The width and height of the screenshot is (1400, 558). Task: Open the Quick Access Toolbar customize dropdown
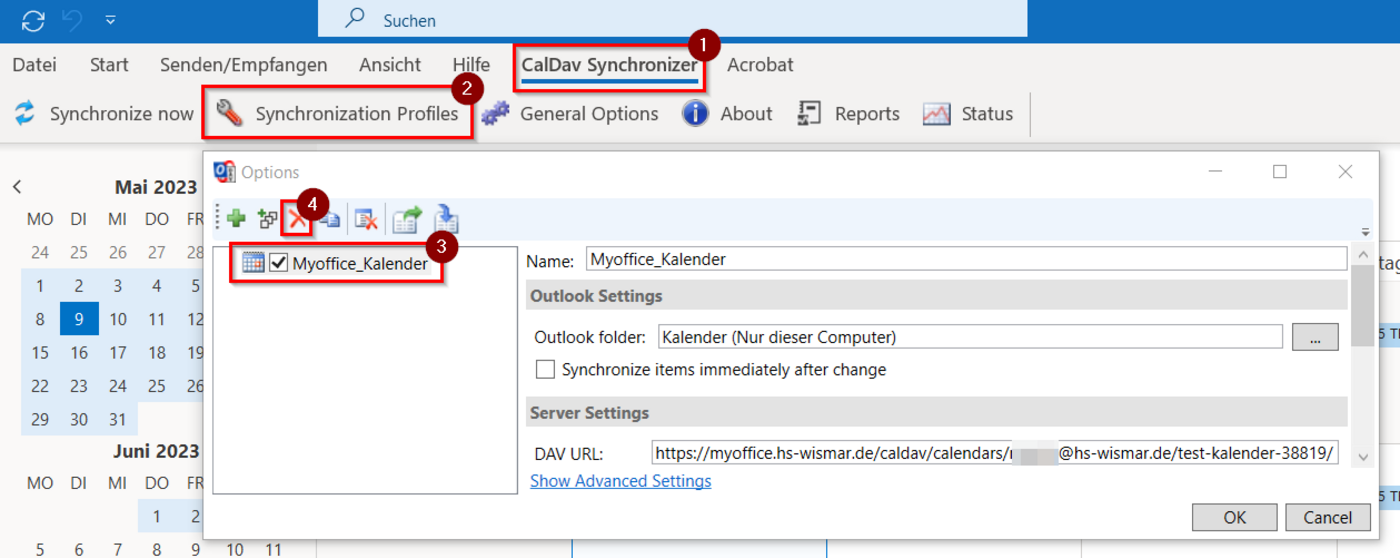pyautogui.click(x=111, y=20)
